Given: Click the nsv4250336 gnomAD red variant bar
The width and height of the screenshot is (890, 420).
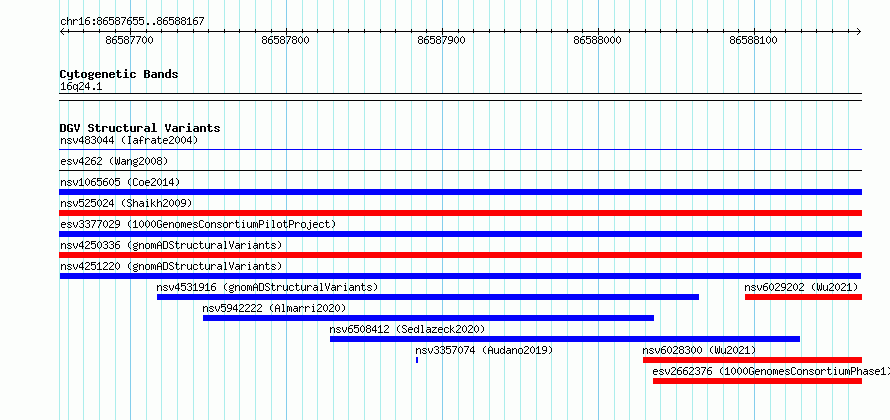Looking at the screenshot, I should [x=460, y=255].
